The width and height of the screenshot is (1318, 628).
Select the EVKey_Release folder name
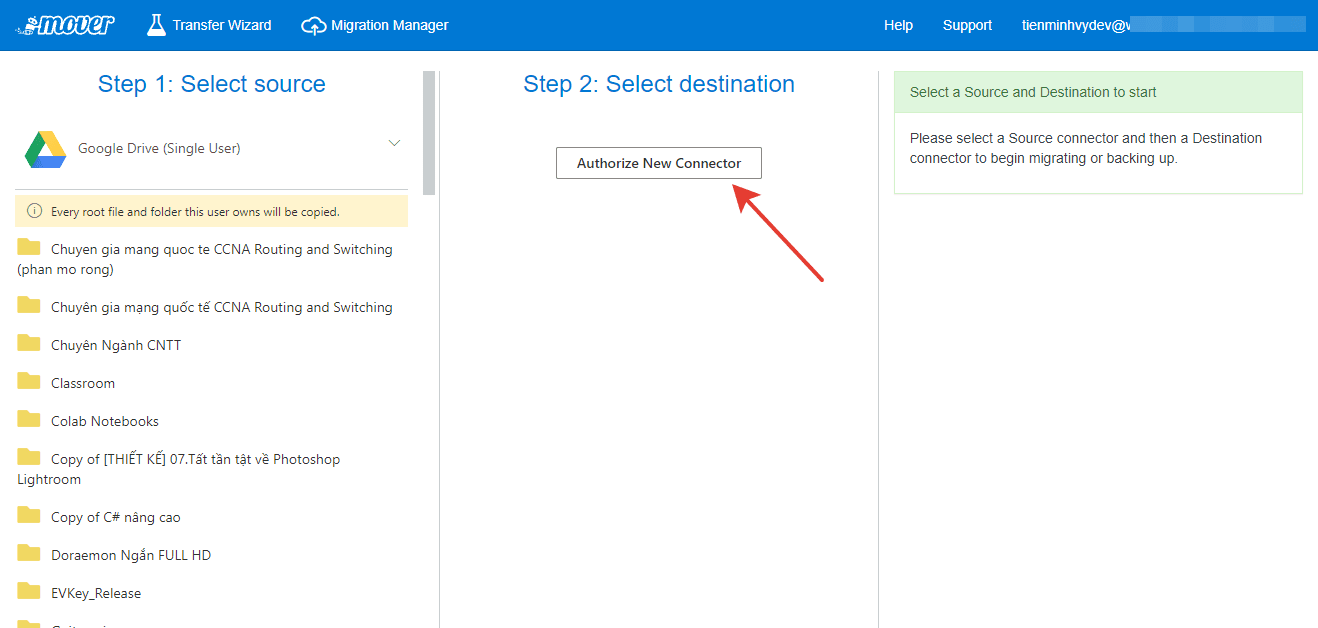pyautogui.click(x=96, y=593)
